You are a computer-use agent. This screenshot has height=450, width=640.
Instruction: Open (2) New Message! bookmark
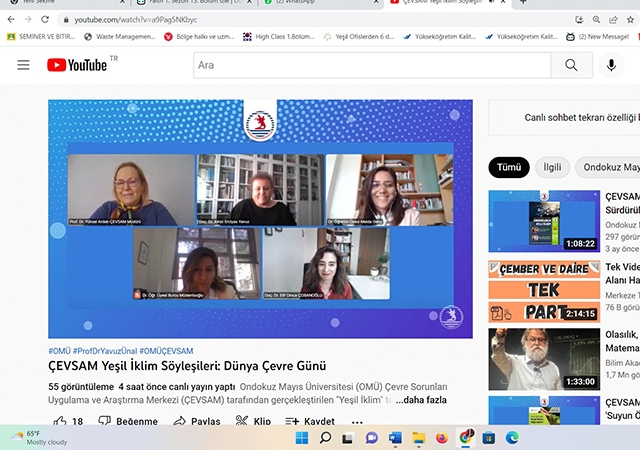(598, 37)
